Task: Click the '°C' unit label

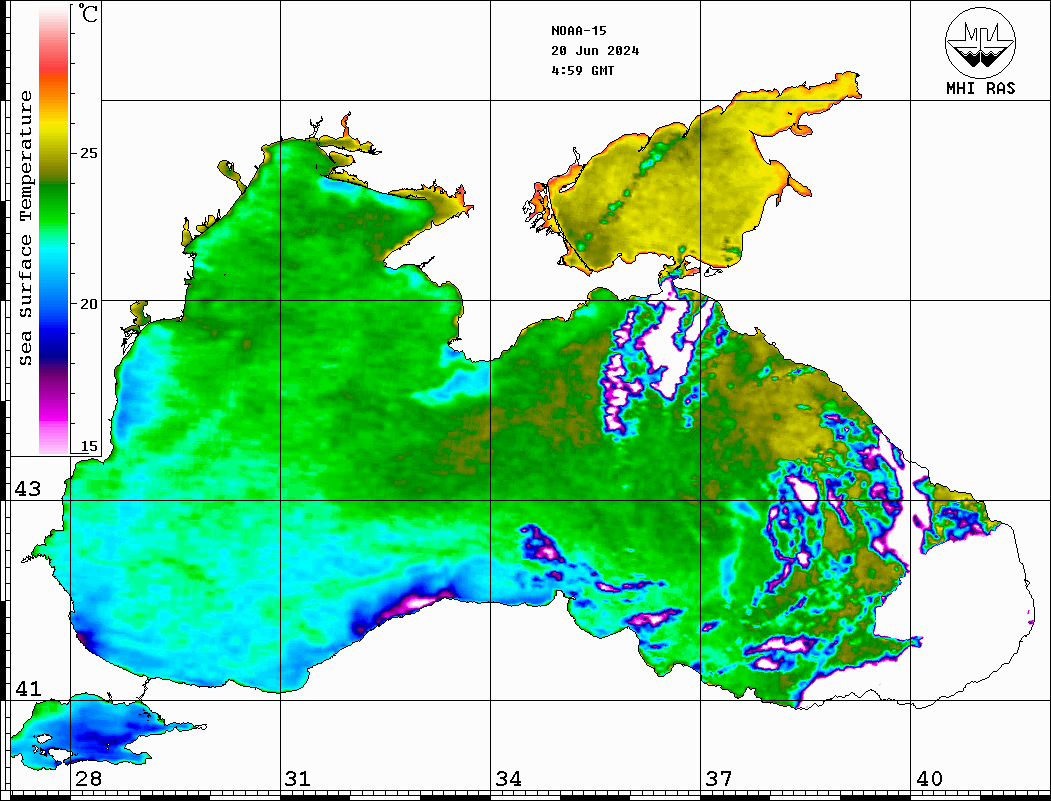Action: [x=88, y=13]
